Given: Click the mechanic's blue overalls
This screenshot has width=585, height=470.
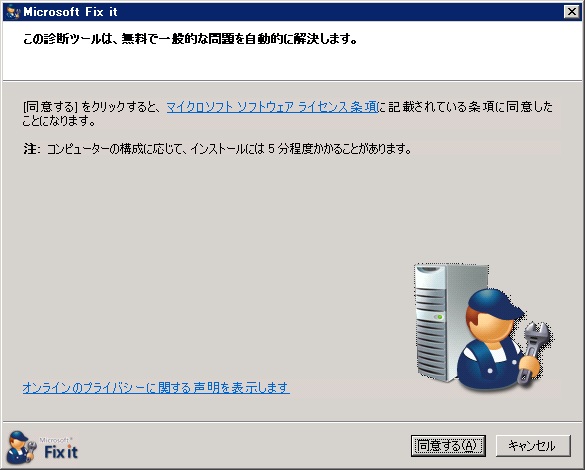Looking at the screenshot, I should pyautogui.click(x=489, y=367).
